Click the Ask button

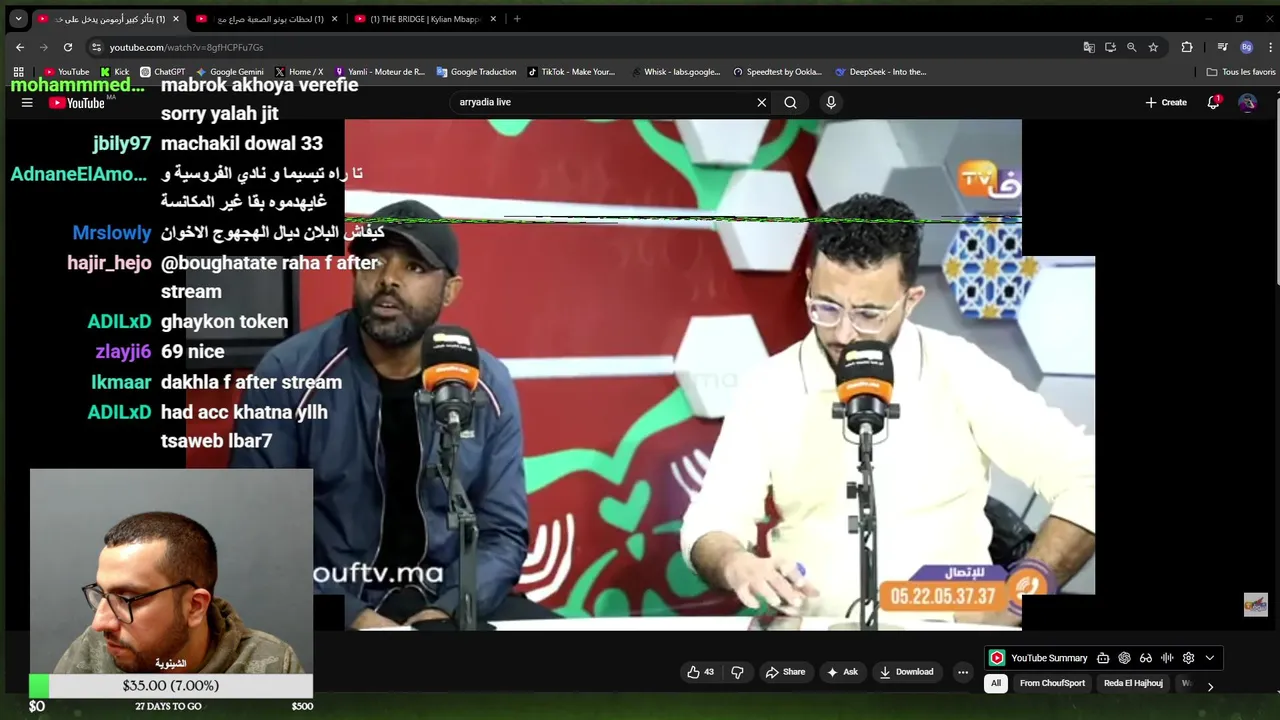coord(842,672)
